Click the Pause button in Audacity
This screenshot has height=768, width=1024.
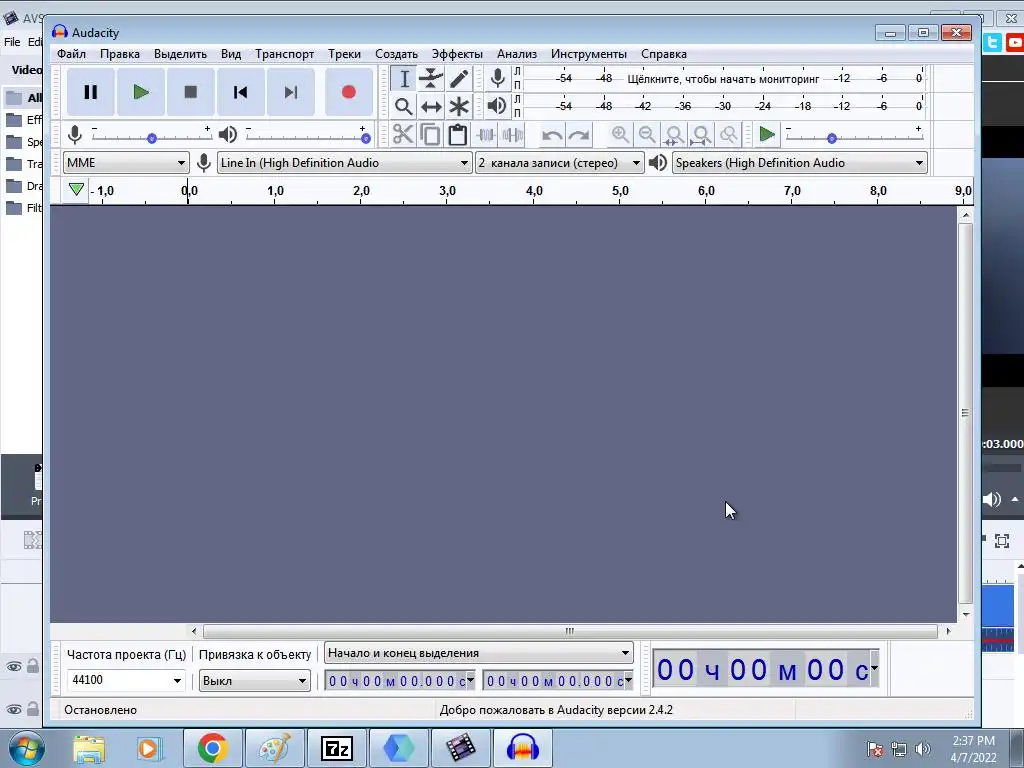click(x=91, y=92)
